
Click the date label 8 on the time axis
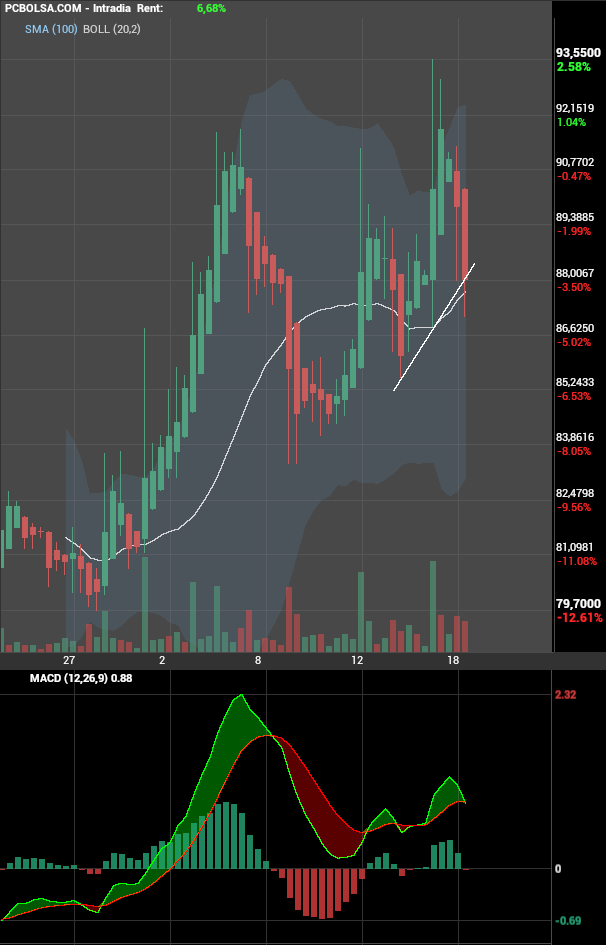(258, 660)
